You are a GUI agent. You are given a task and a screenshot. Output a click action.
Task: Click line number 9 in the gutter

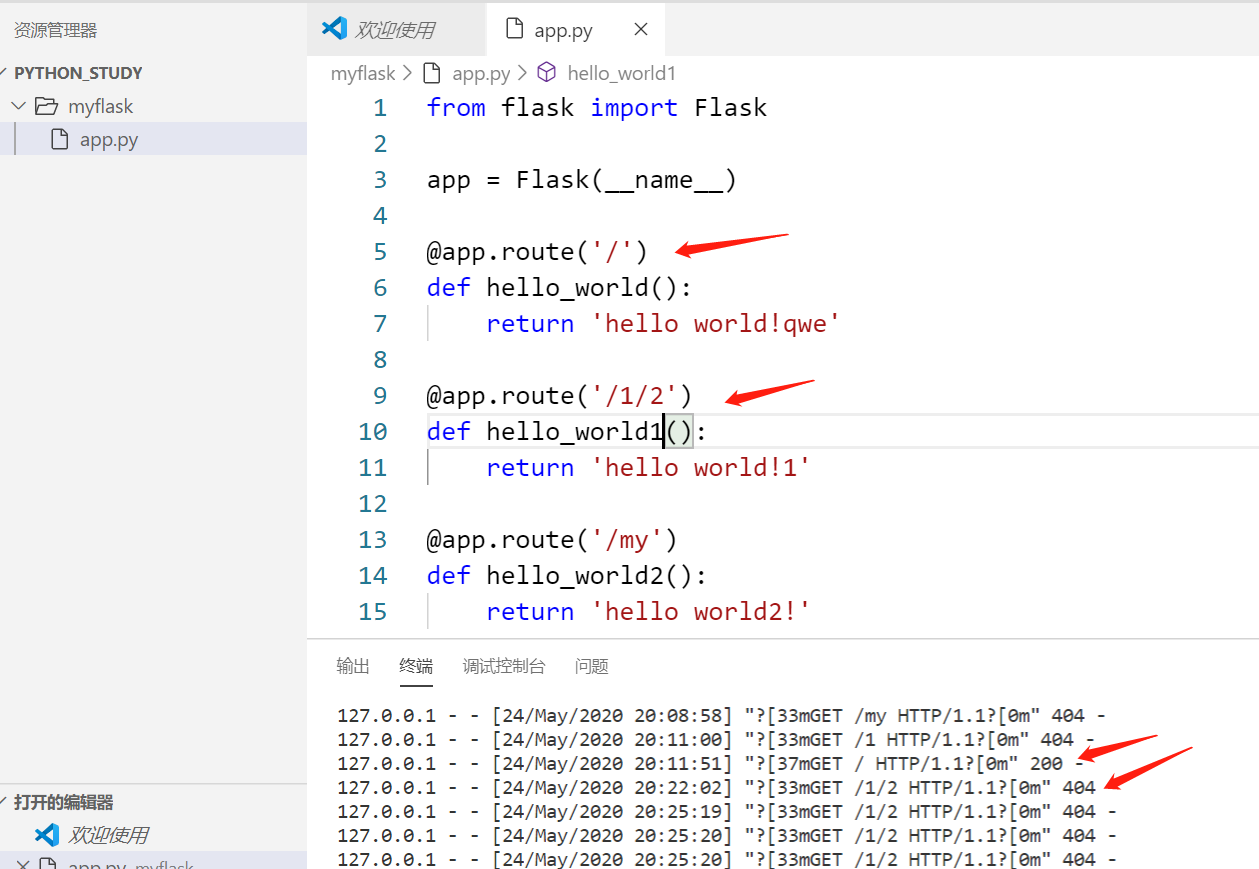click(379, 396)
